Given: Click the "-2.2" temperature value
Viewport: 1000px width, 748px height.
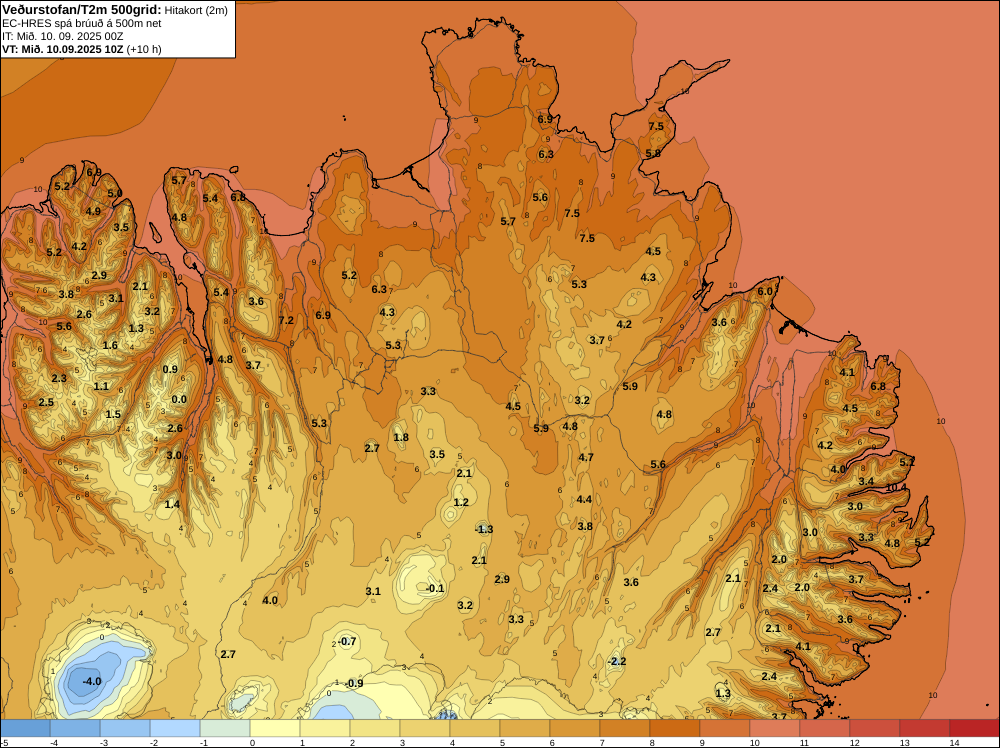Looking at the screenshot, I should coord(617,661).
